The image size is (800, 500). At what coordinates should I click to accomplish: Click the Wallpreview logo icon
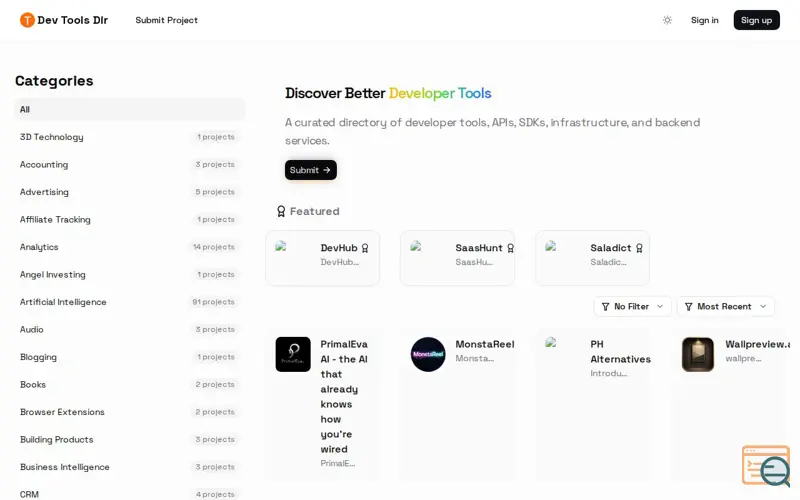click(698, 354)
